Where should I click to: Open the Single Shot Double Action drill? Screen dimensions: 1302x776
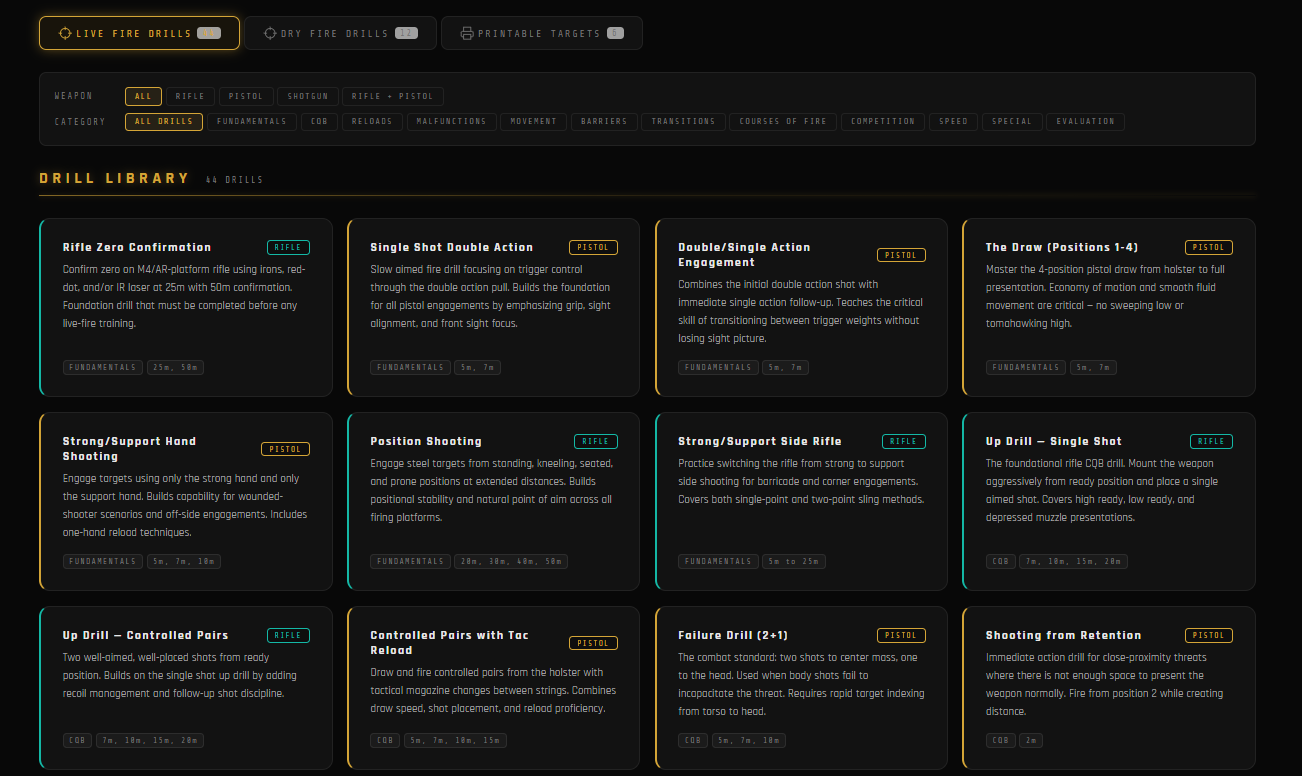pyautogui.click(x=493, y=307)
